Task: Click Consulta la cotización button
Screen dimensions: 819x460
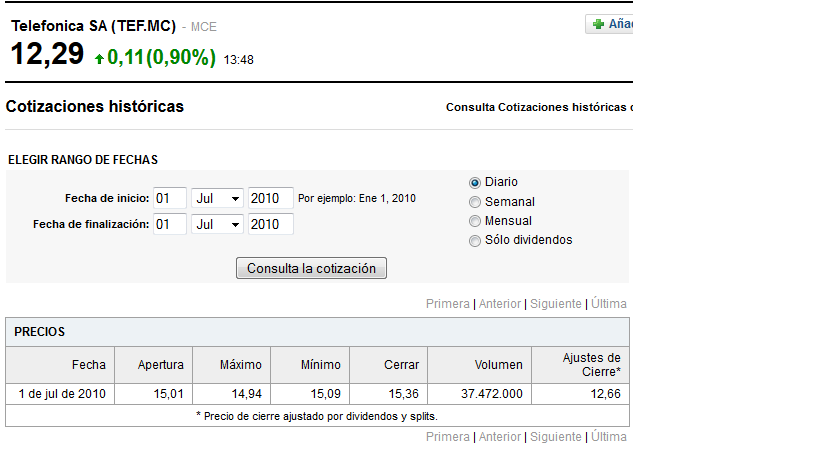Action: (311, 268)
